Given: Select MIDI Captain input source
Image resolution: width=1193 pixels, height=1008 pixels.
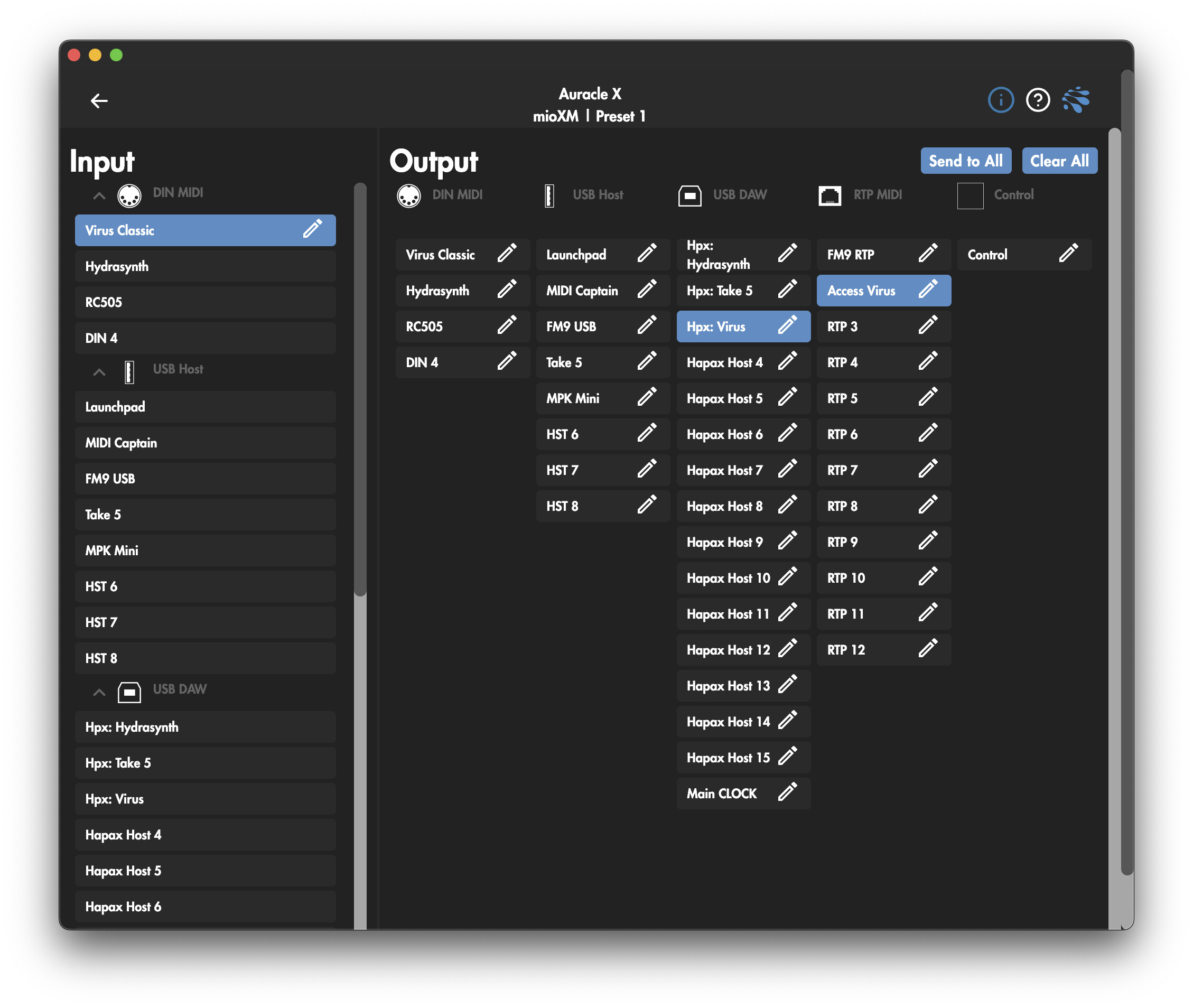Looking at the screenshot, I should tap(204, 443).
